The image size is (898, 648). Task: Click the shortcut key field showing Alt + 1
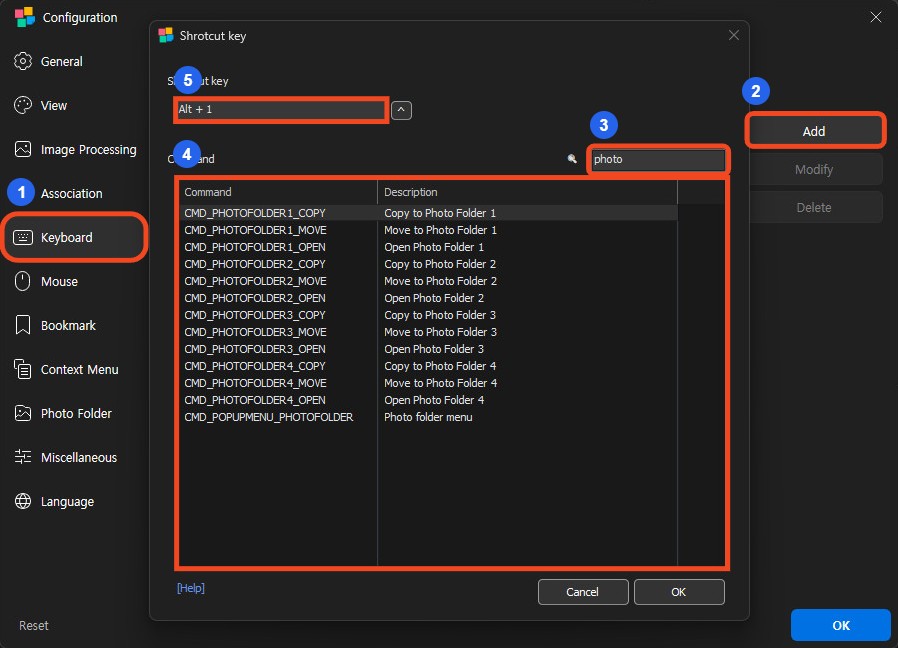tap(281, 109)
